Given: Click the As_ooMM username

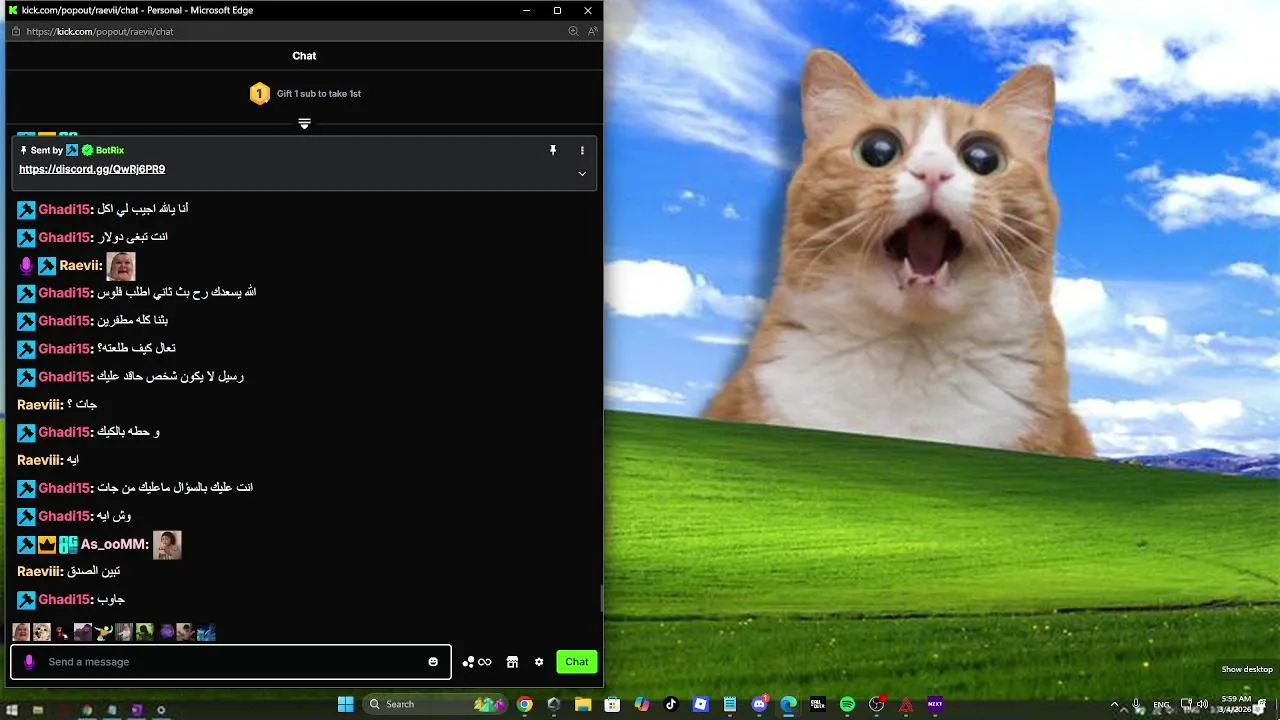Looking at the screenshot, I should pyautogui.click(x=114, y=544).
